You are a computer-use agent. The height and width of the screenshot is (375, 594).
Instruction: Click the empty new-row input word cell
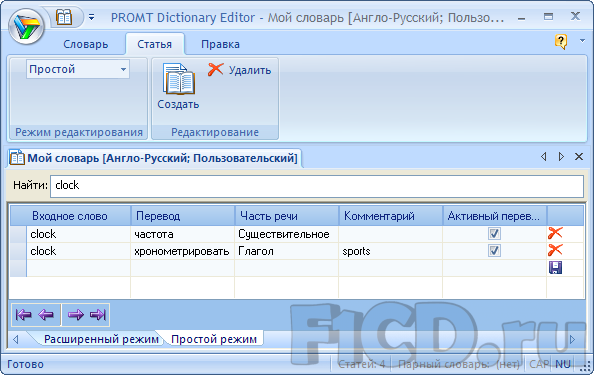point(78,268)
